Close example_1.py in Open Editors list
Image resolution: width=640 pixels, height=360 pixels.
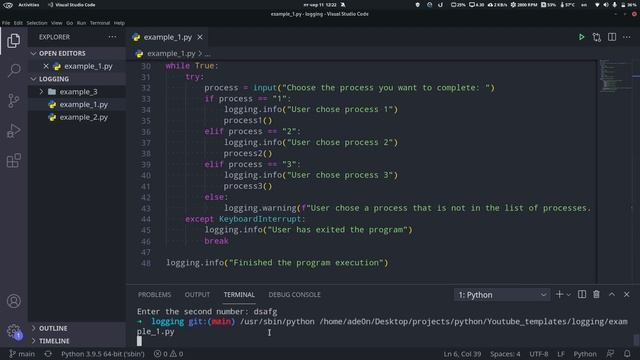tap(46, 66)
